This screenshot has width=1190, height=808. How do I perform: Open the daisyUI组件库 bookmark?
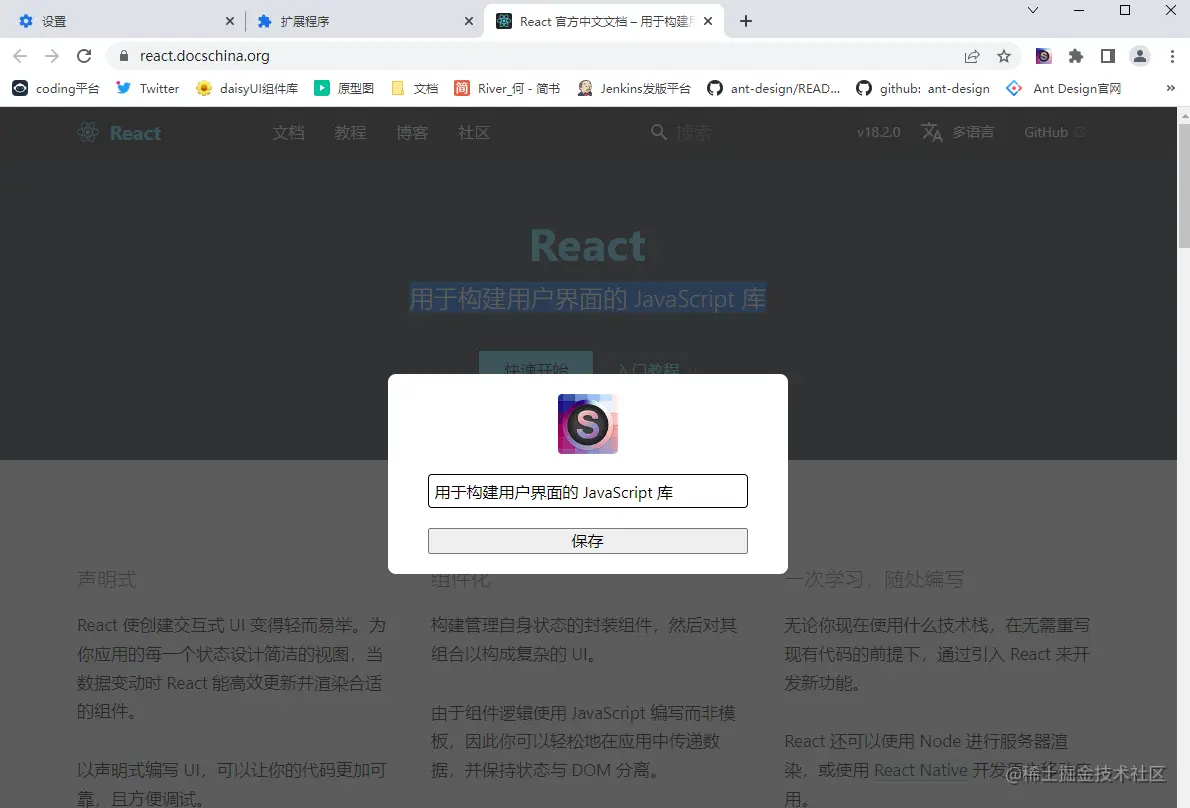click(247, 88)
